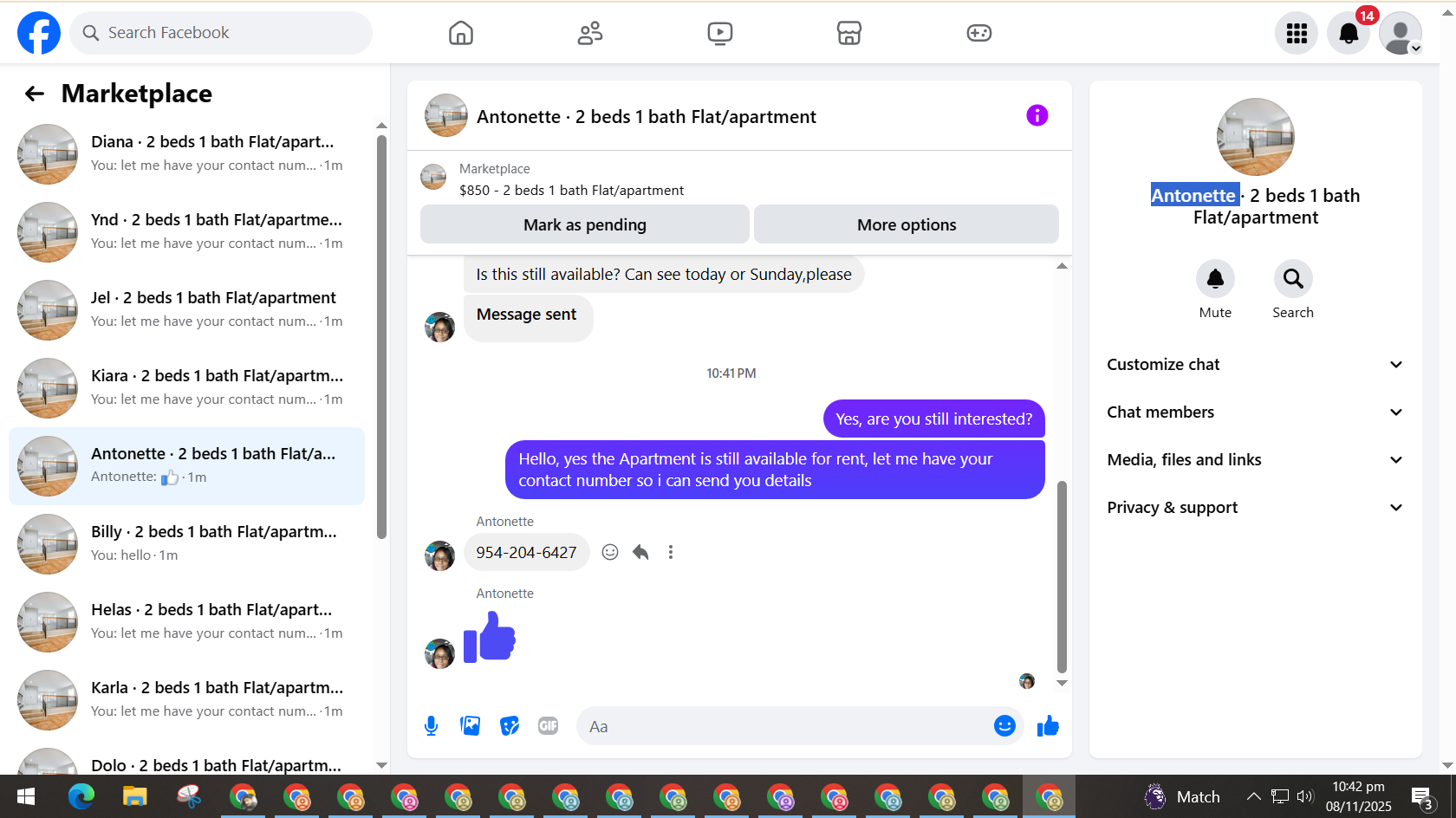Screen dimensions: 1456x818
Task: Mute the conversation with the bell icon
Action: point(1215,279)
